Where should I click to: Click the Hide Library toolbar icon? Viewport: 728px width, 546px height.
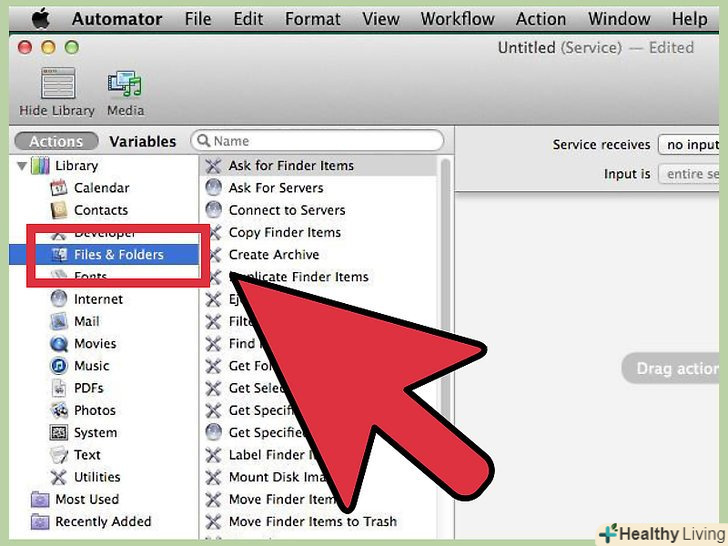coord(58,83)
